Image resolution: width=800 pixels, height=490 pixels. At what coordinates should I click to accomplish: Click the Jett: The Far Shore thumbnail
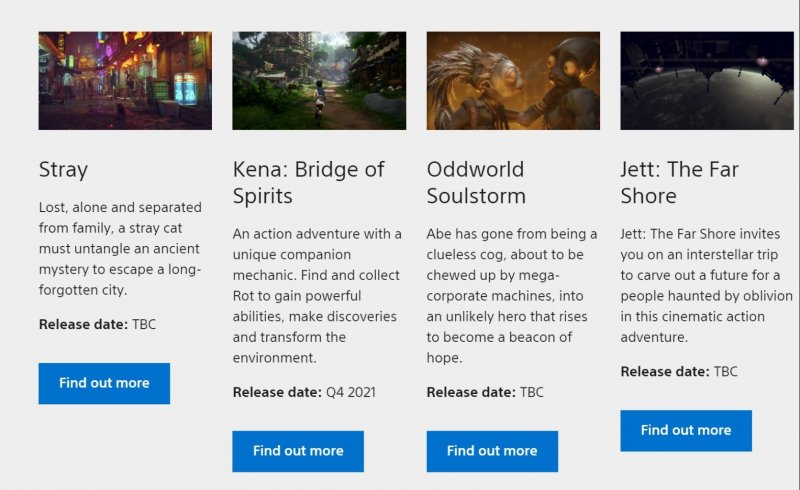706,80
